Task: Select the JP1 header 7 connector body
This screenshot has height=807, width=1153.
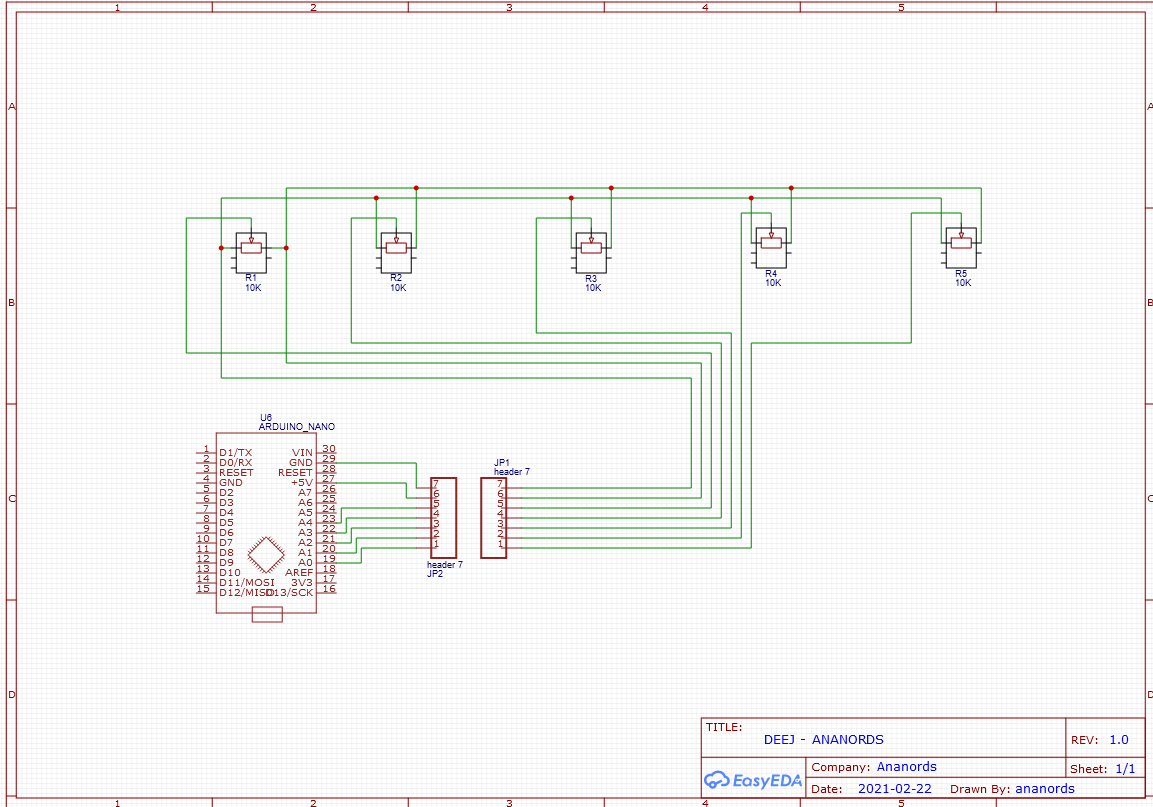Action: [x=493, y=518]
